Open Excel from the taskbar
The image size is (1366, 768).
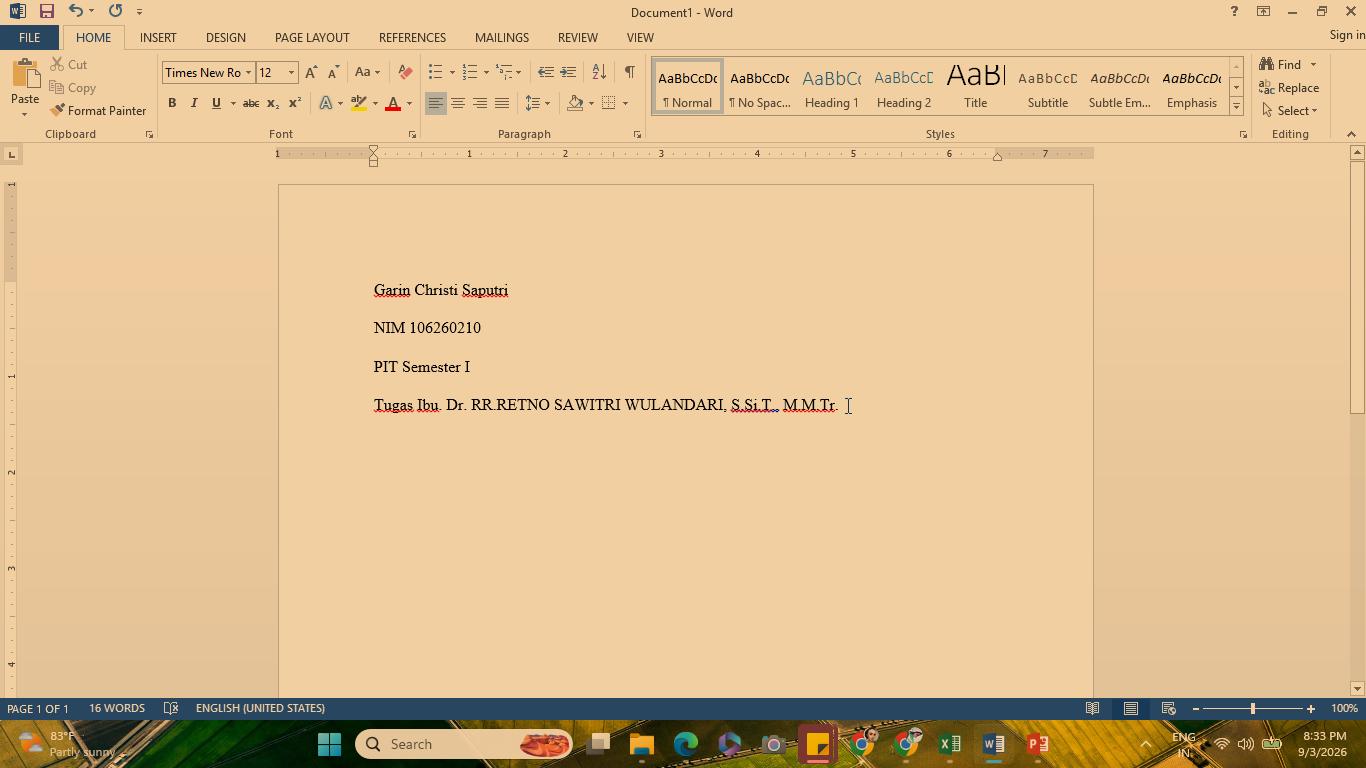(950, 744)
